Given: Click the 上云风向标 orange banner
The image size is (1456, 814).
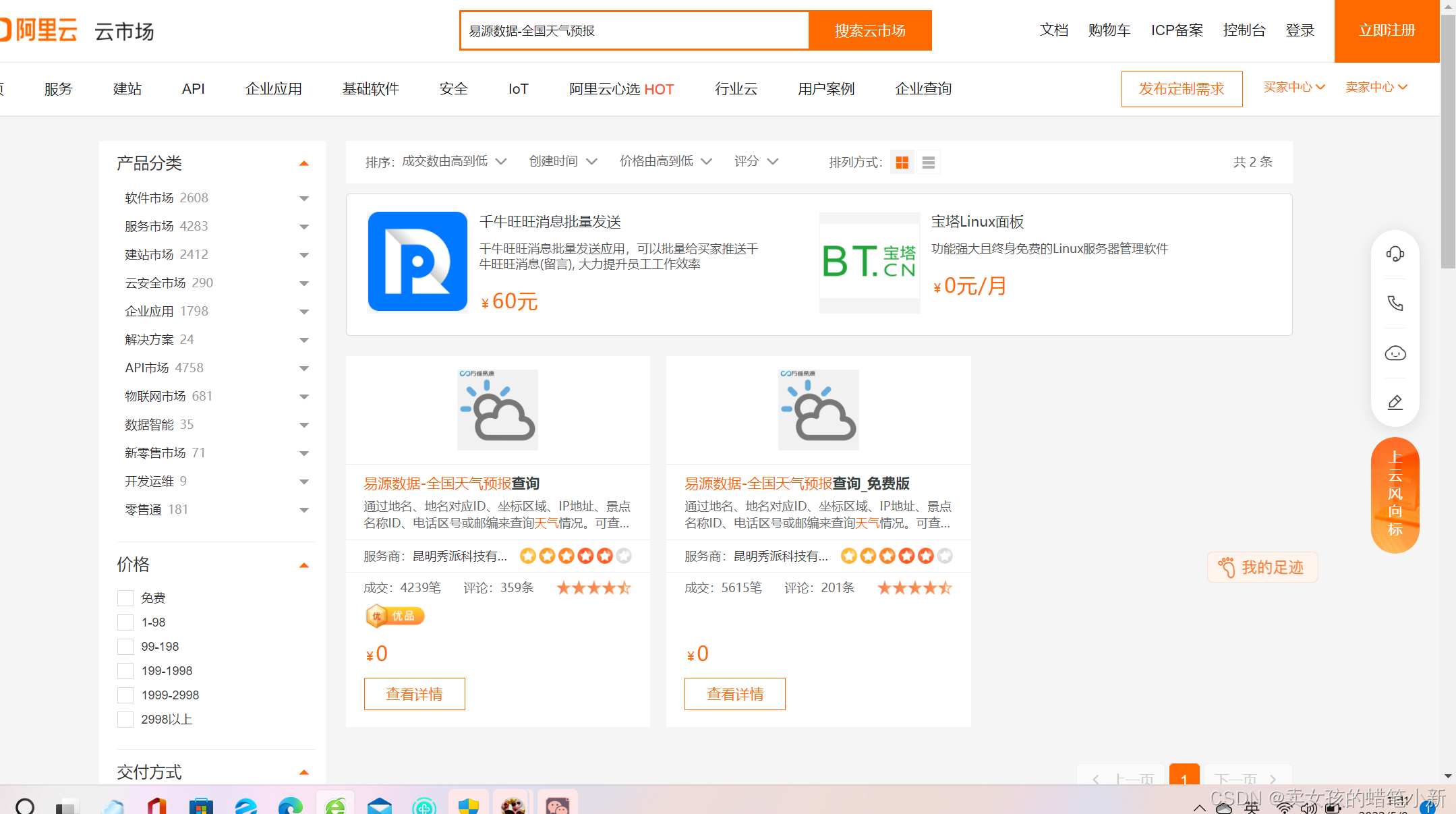Looking at the screenshot, I should (1395, 494).
